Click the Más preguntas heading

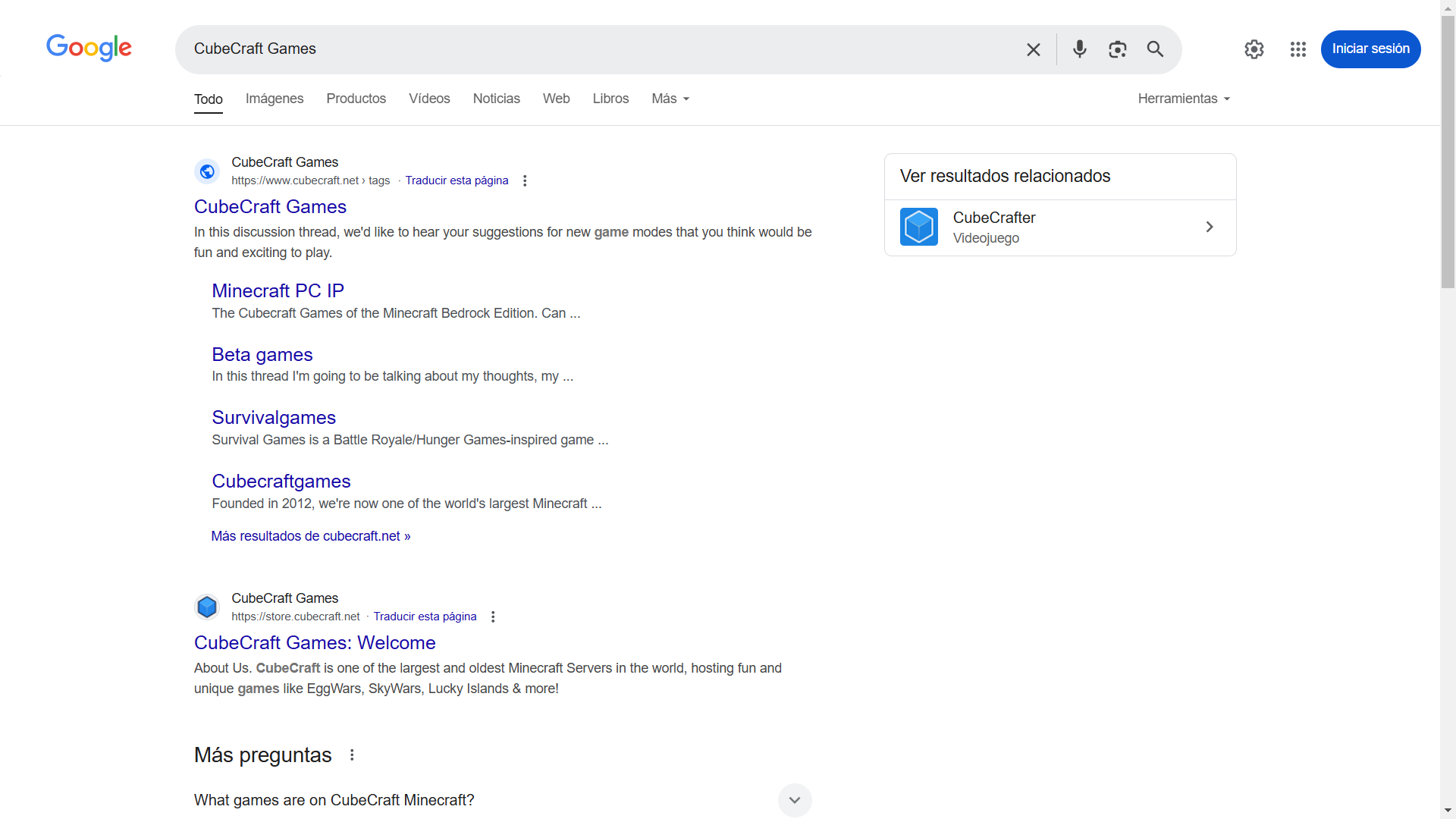click(263, 755)
